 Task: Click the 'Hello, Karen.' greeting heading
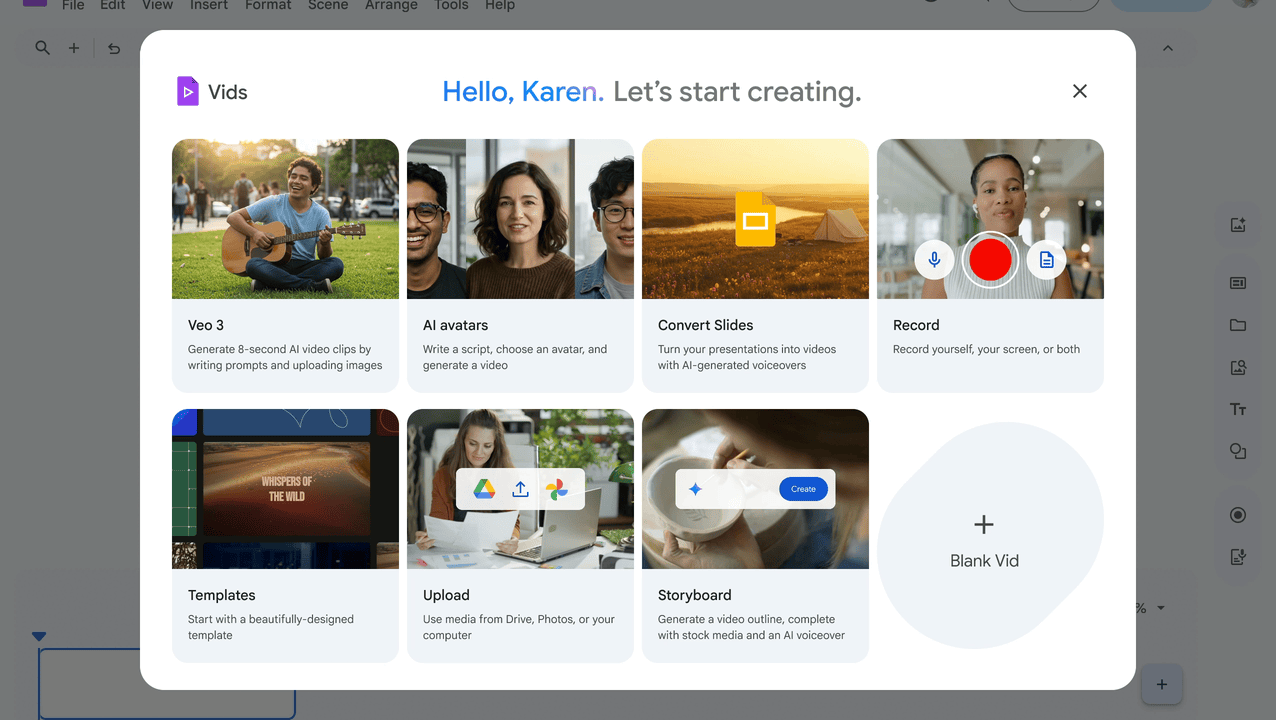(x=523, y=92)
